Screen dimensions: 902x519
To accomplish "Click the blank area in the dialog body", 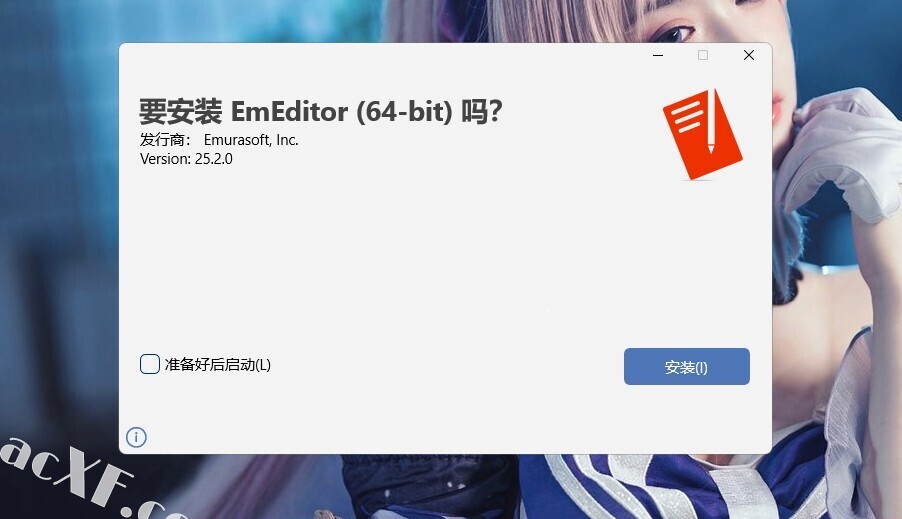I will point(403,253).
